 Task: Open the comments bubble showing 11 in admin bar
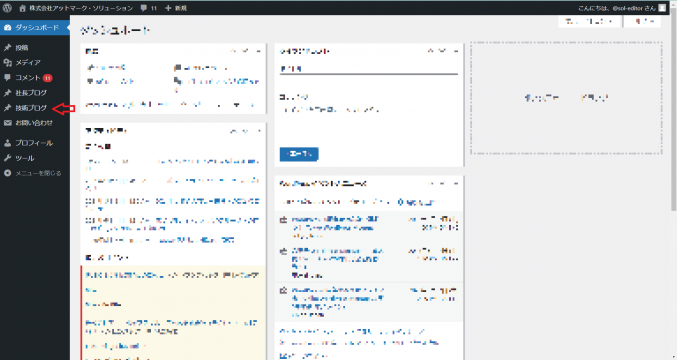[x=149, y=8]
